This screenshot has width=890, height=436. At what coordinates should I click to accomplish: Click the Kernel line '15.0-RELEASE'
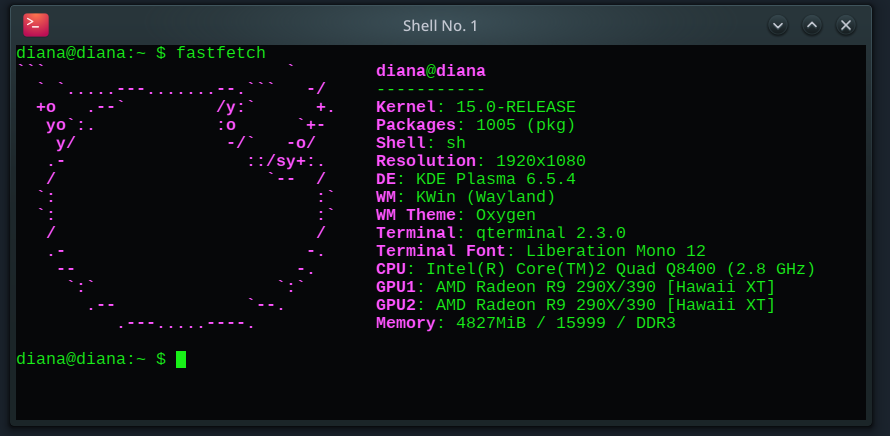516,107
